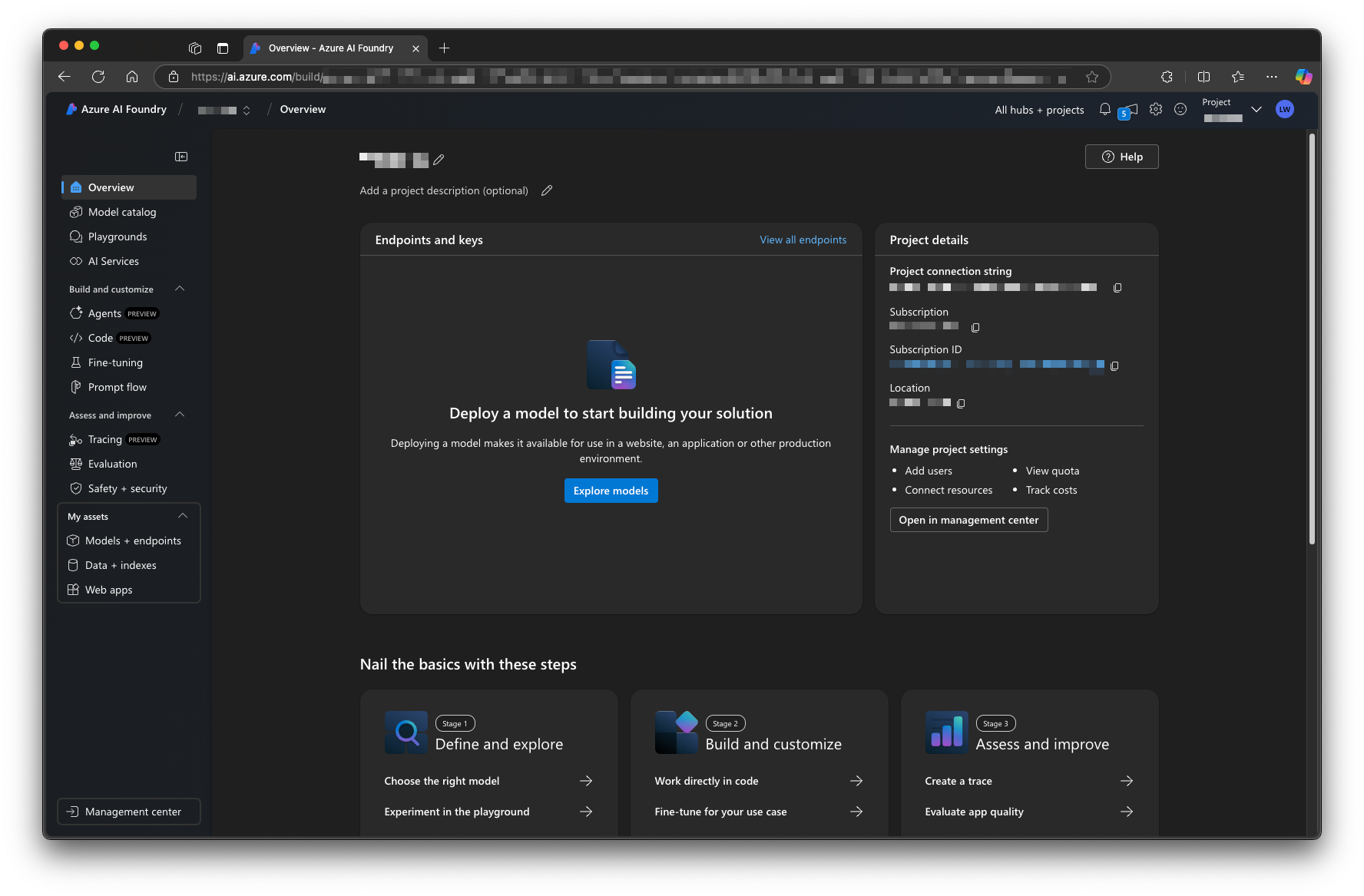
Task: Open the Copilot icon in browser toolbar
Action: 1304,77
